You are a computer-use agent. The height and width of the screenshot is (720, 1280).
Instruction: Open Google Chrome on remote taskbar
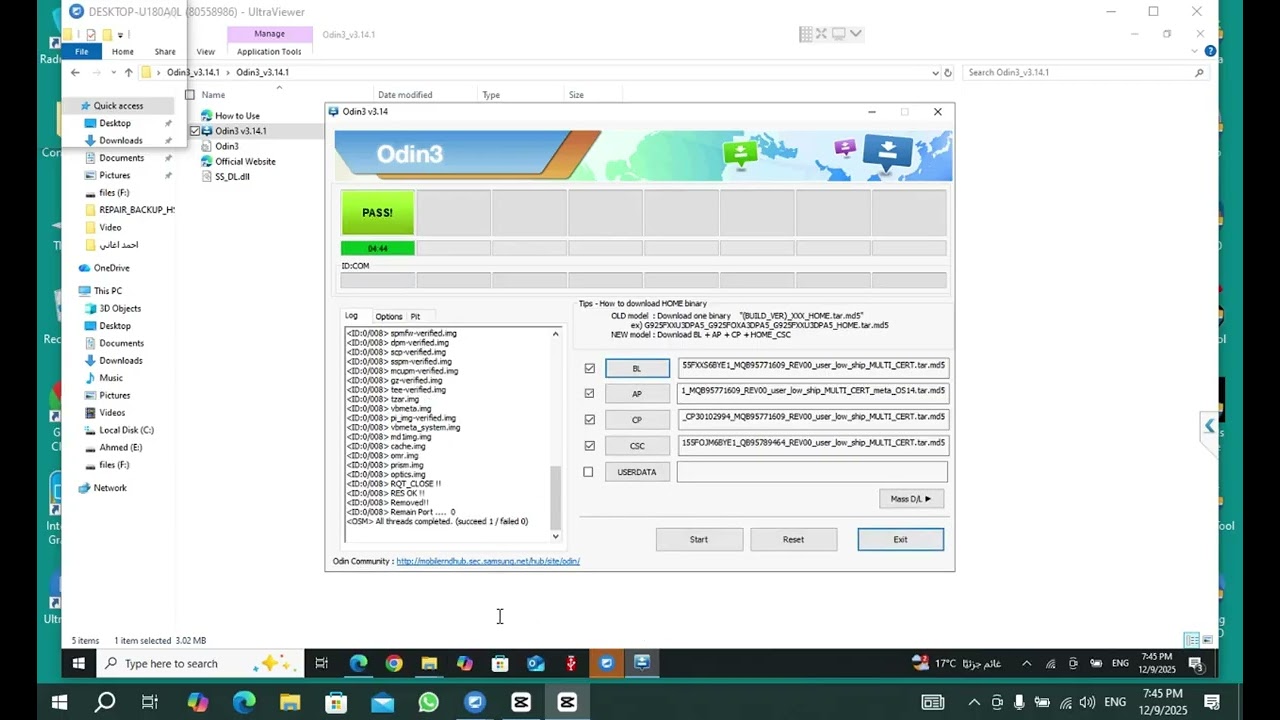click(x=394, y=663)
